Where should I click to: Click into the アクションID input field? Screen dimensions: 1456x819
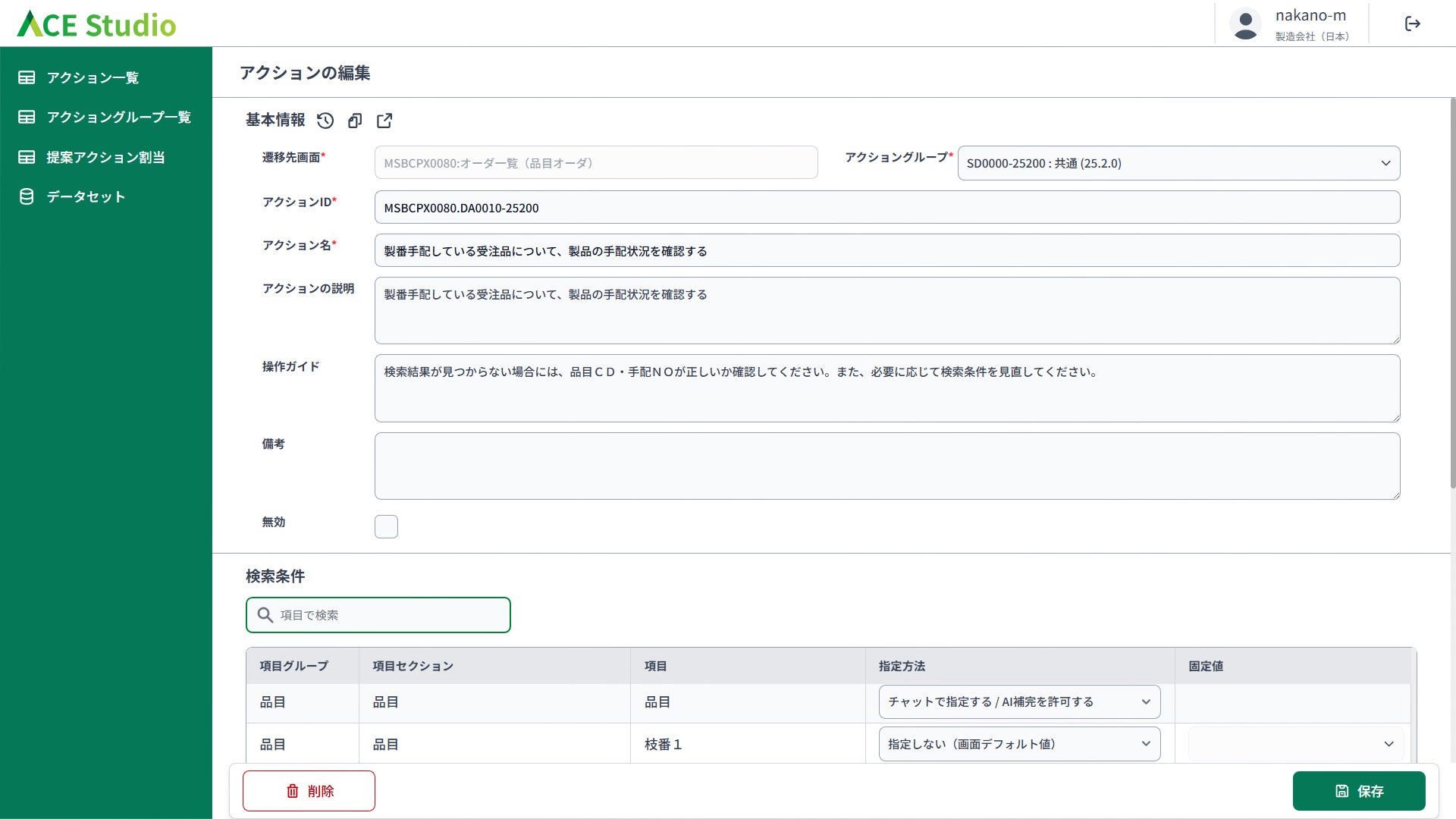coord(886,208)
